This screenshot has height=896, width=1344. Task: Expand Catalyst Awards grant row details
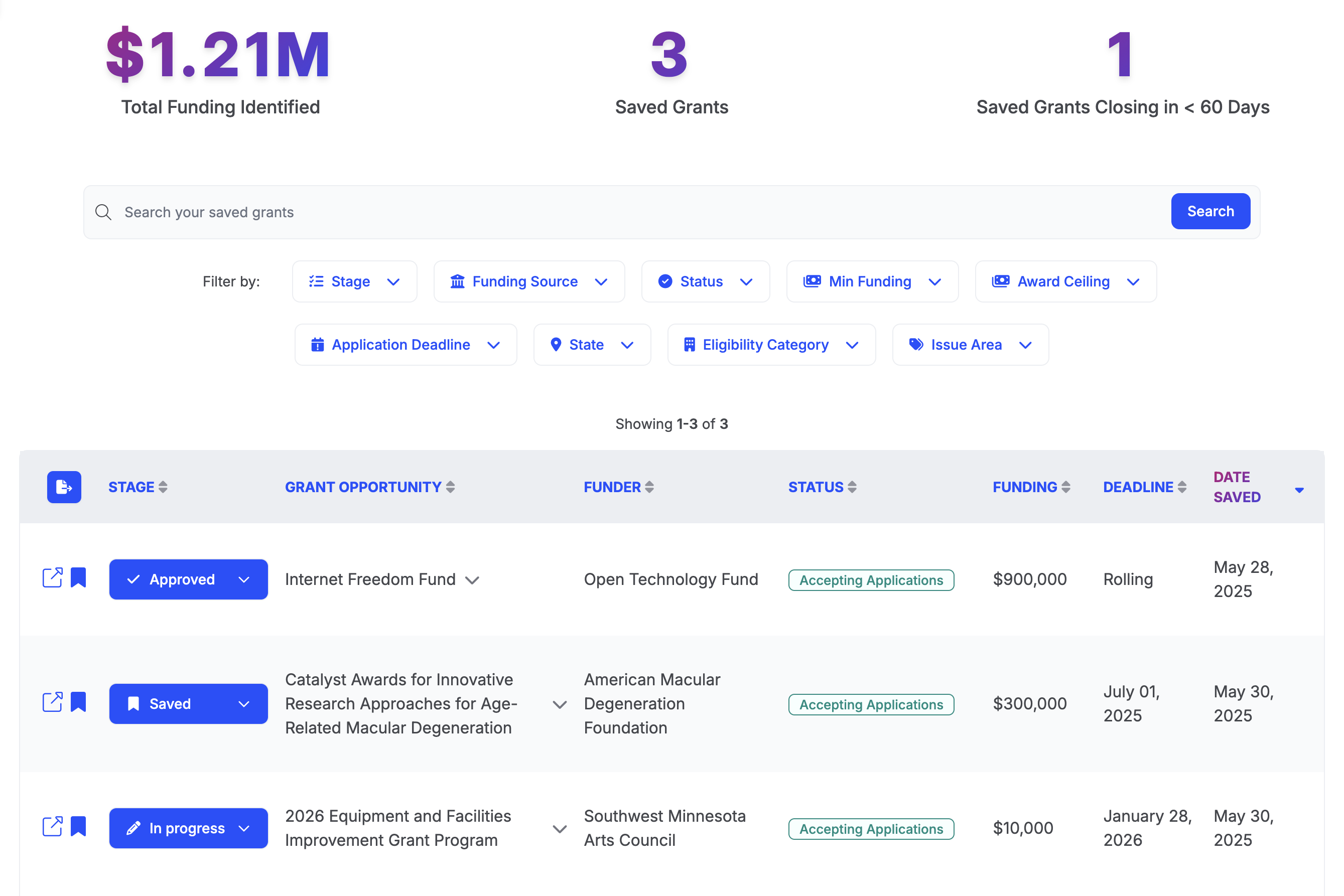[x=559, y=704]
